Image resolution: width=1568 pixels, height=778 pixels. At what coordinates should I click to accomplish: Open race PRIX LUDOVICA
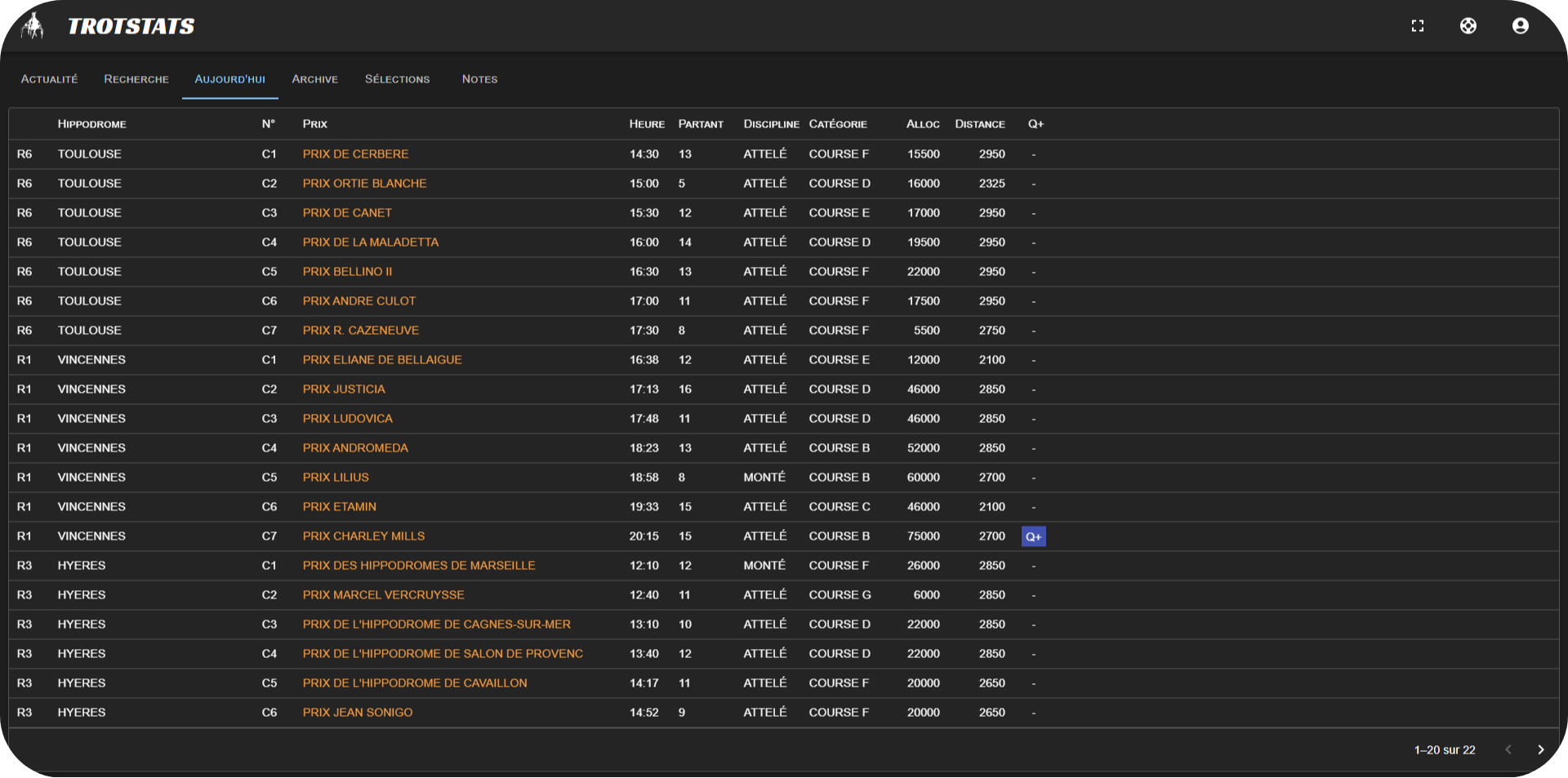pyautogui.click(x=348, y=419)
